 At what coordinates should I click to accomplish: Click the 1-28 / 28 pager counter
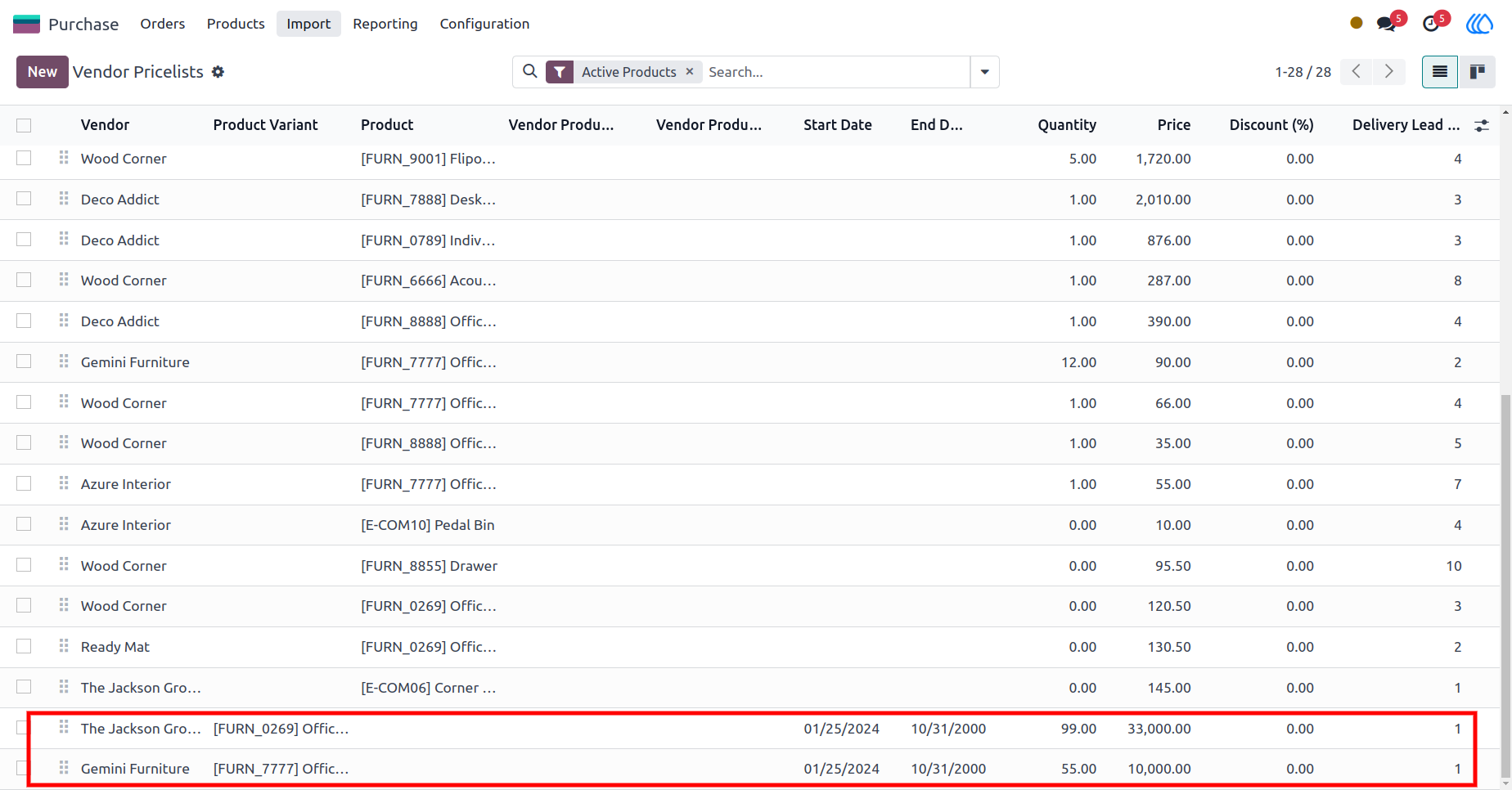click(x=1303, y=72)
